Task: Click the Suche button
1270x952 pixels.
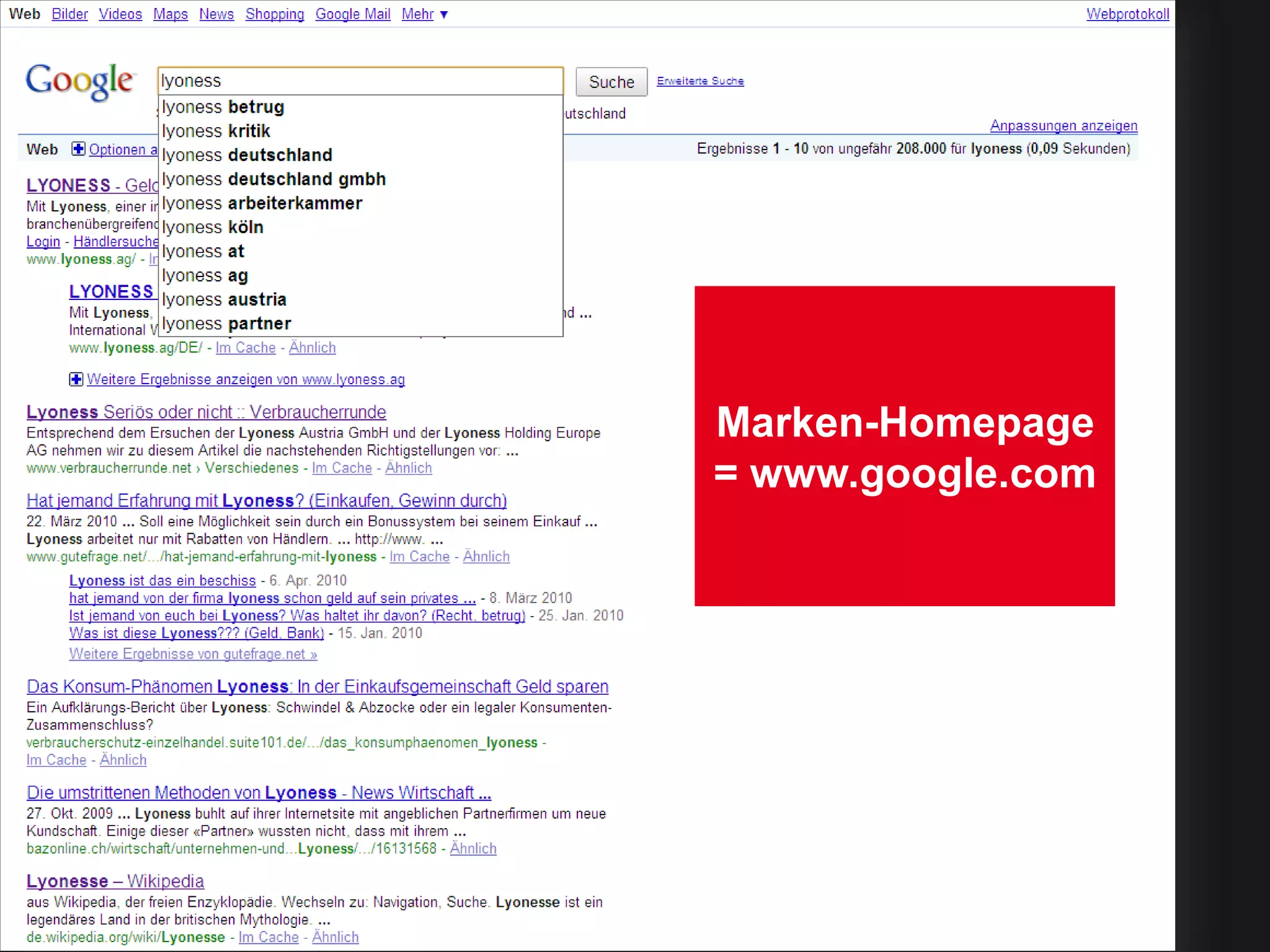Action: tap(611, 82)
